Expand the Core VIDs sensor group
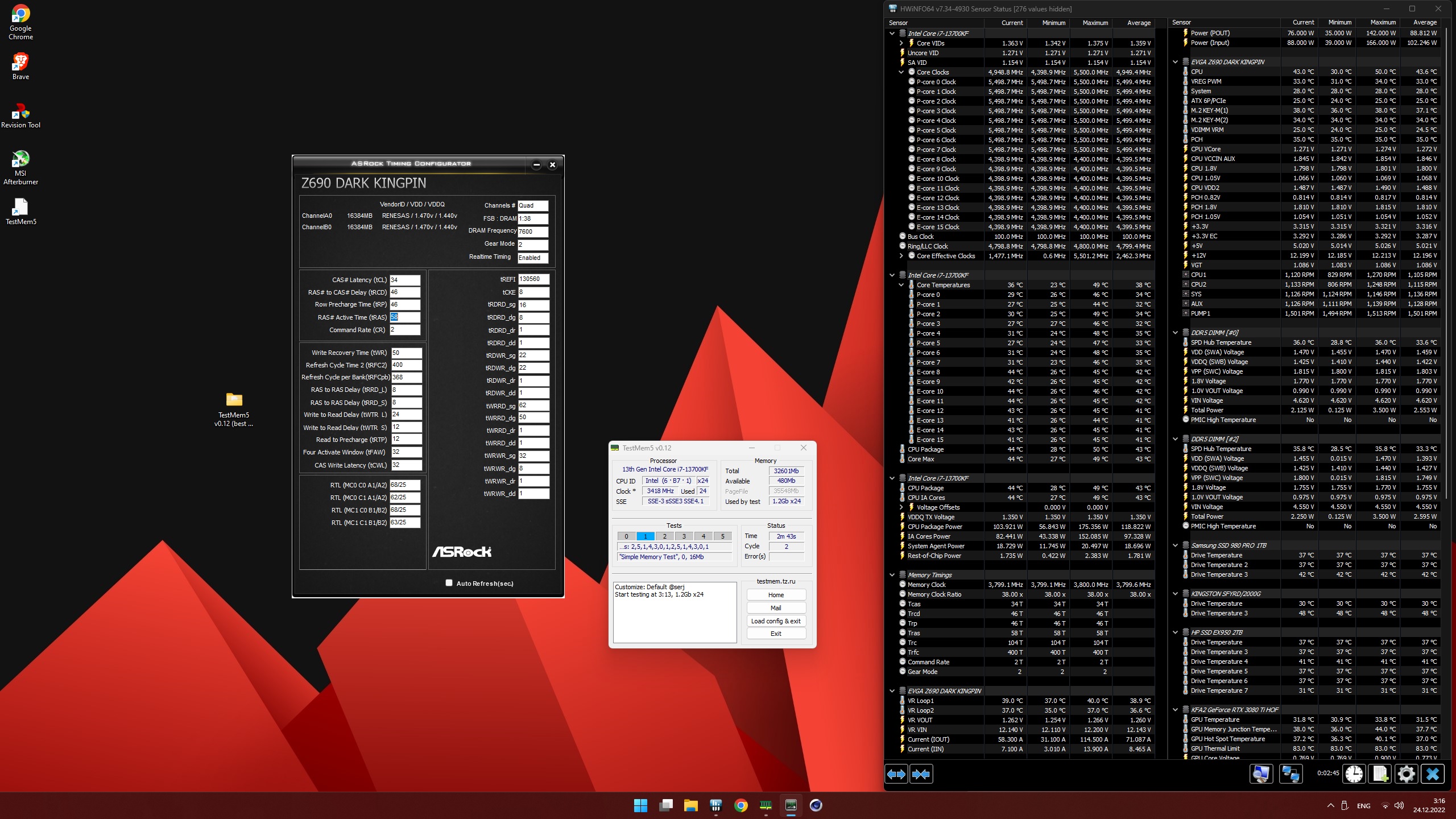The image size is (1456, 819). 901,43
